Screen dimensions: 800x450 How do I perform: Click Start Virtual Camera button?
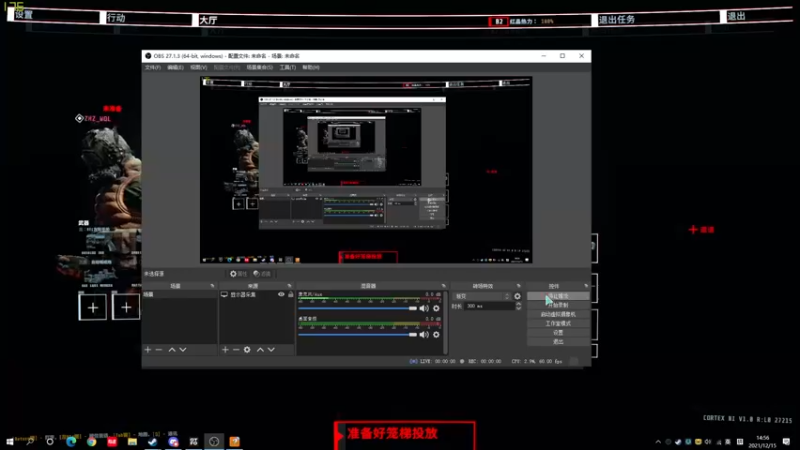(558, 314)
